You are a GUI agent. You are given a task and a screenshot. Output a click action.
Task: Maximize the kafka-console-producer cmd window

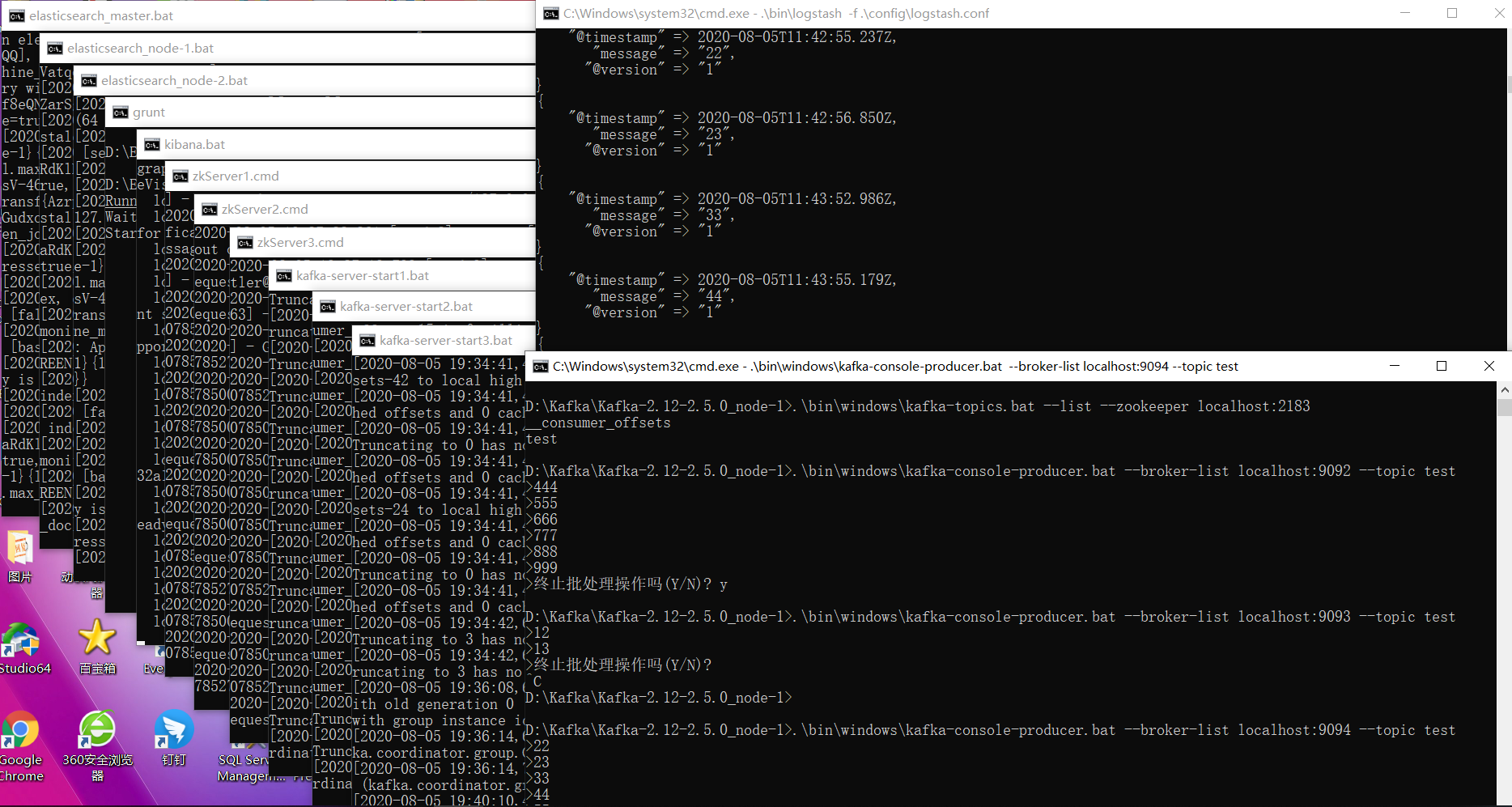pos(1442,366)
